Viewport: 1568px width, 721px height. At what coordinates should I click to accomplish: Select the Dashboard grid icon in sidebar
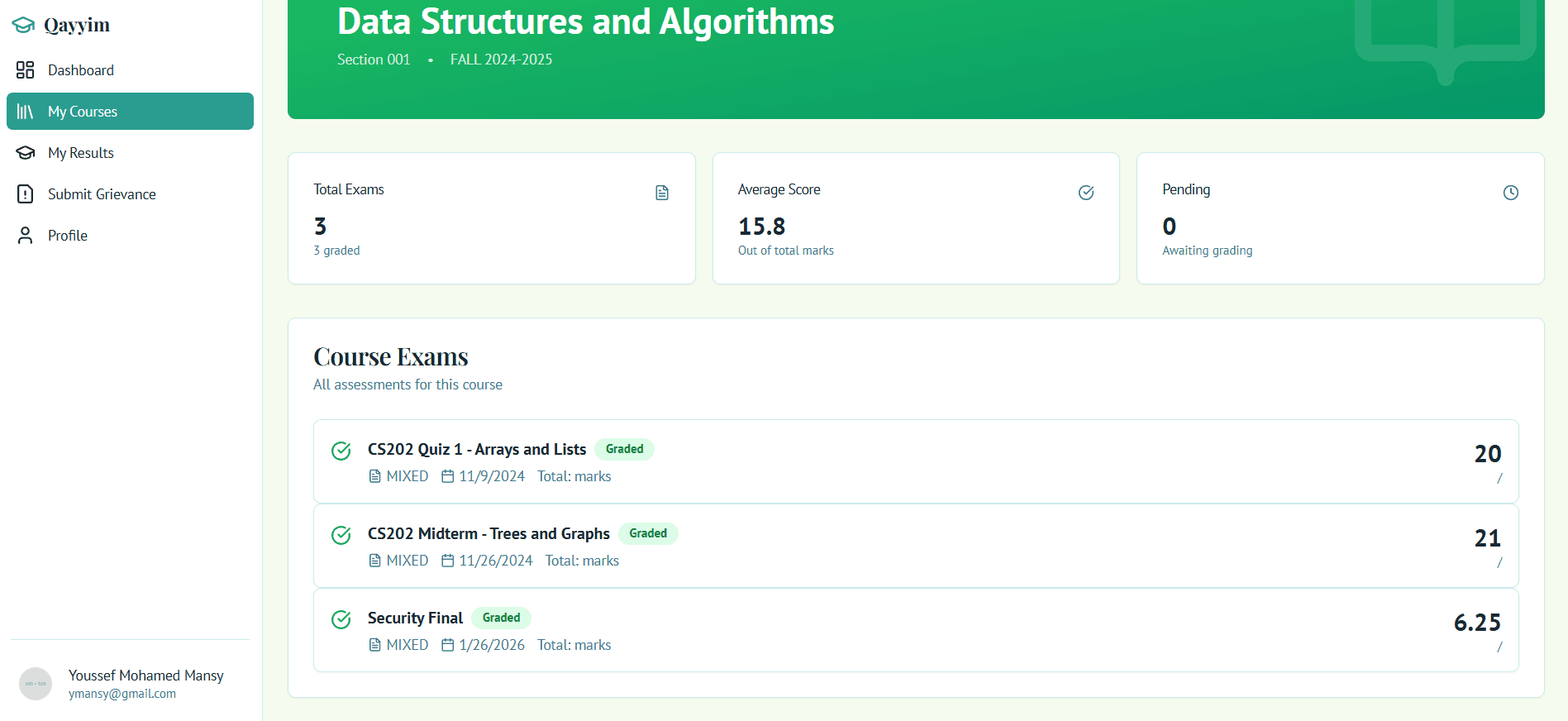pos(24,69)
